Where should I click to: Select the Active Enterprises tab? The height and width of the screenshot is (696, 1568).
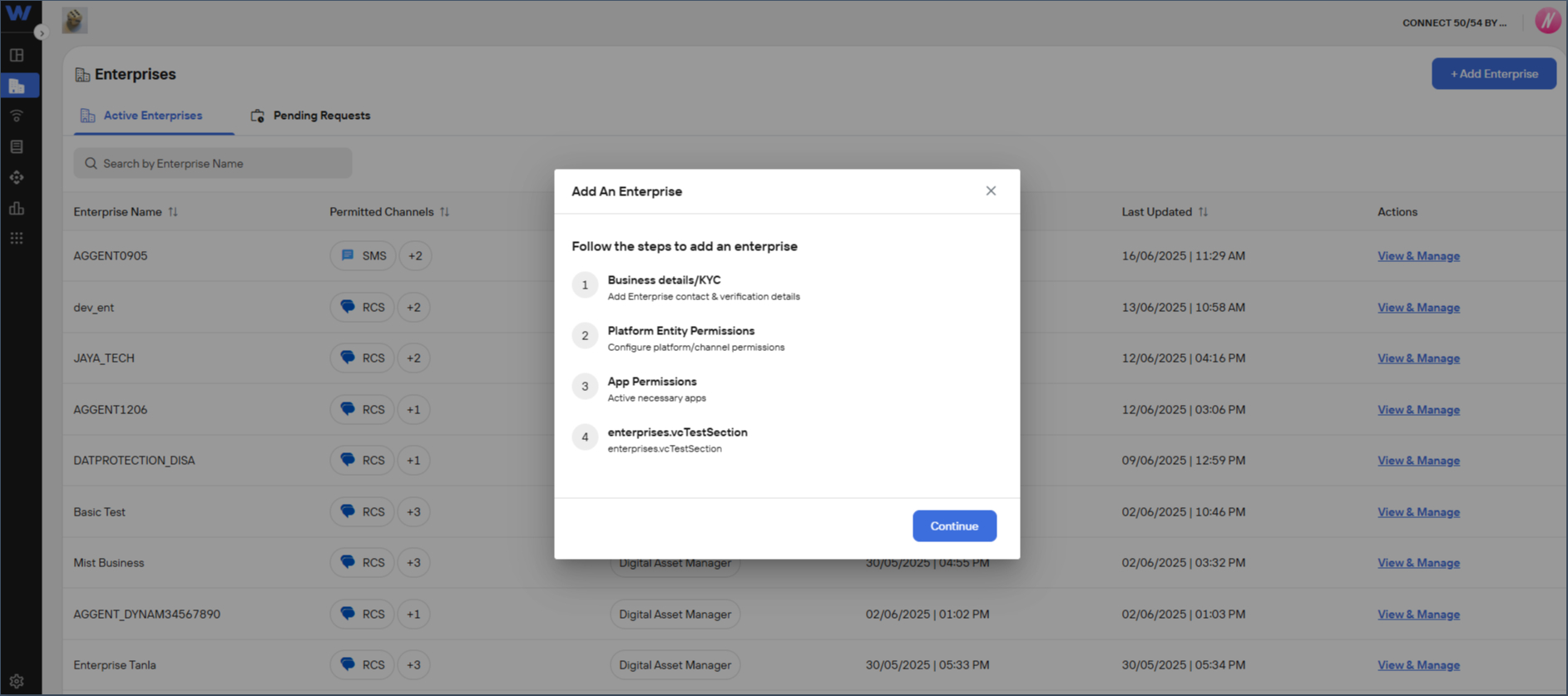click(x=141, y=116)
